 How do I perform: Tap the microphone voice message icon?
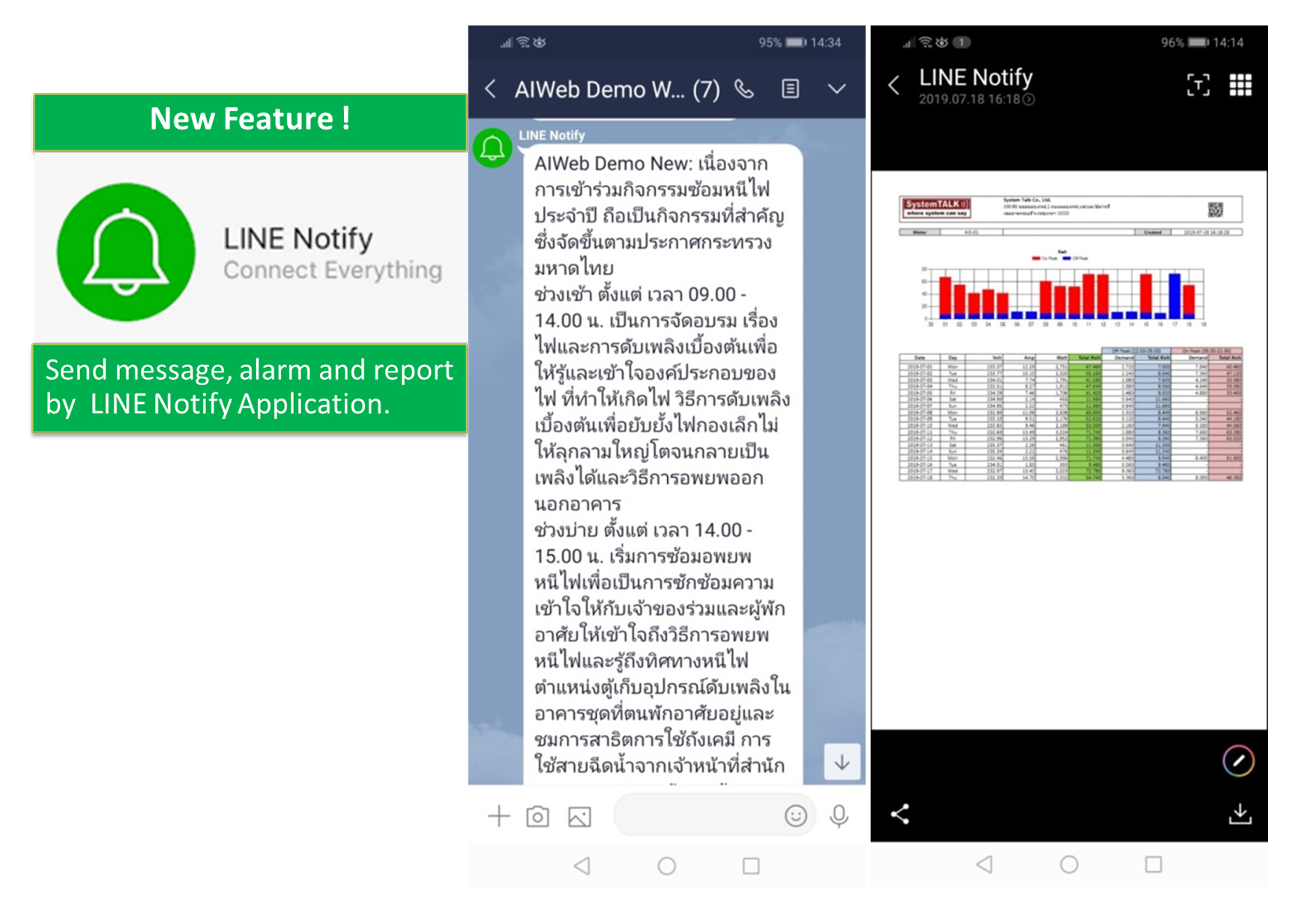839,816
